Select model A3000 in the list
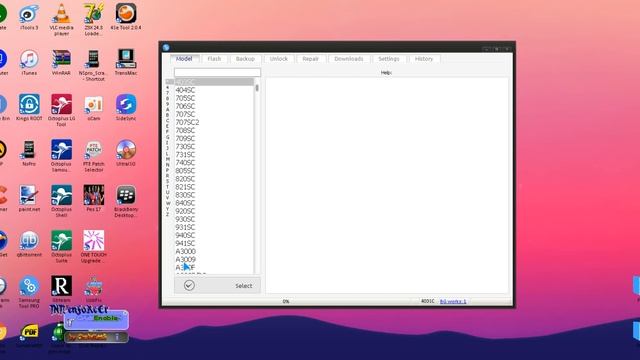 click(x=186, y=251)
